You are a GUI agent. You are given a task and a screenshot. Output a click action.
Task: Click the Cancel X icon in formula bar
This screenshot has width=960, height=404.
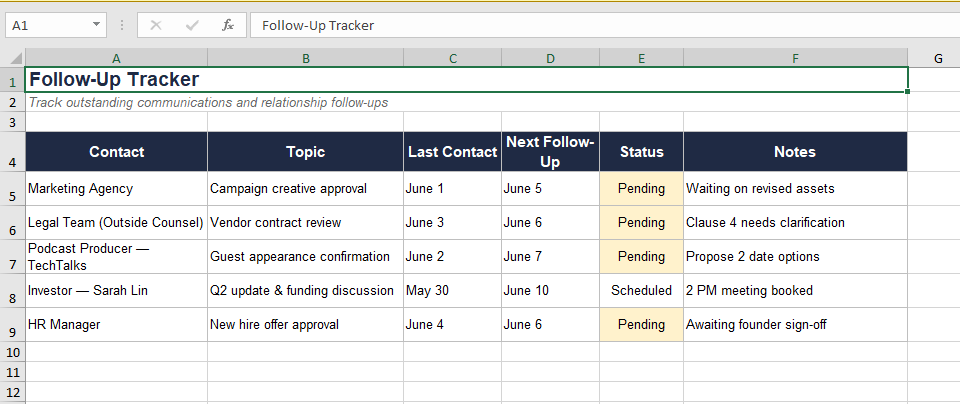click(x=156, y=25)
